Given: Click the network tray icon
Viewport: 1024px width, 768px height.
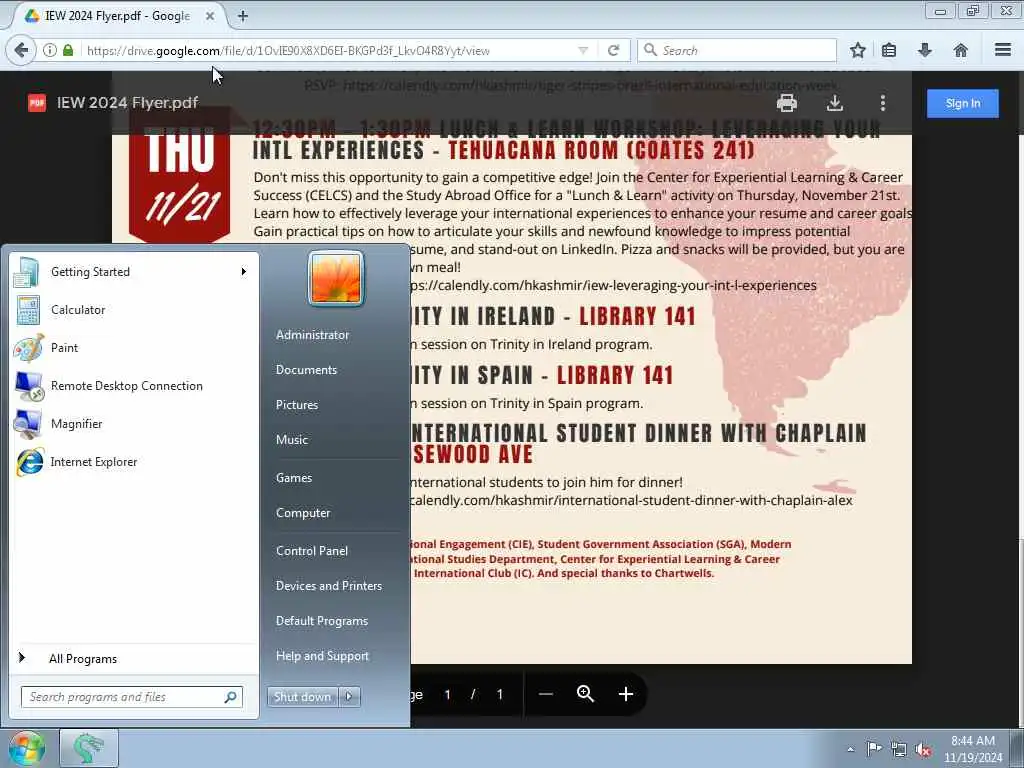Looking at the screenshot, I should 899,750.
